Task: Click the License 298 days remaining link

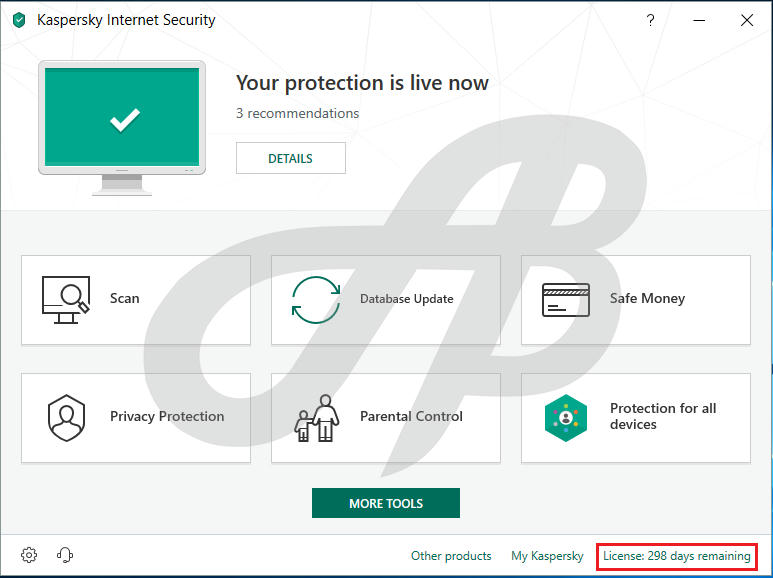Action: click(676, 556)
